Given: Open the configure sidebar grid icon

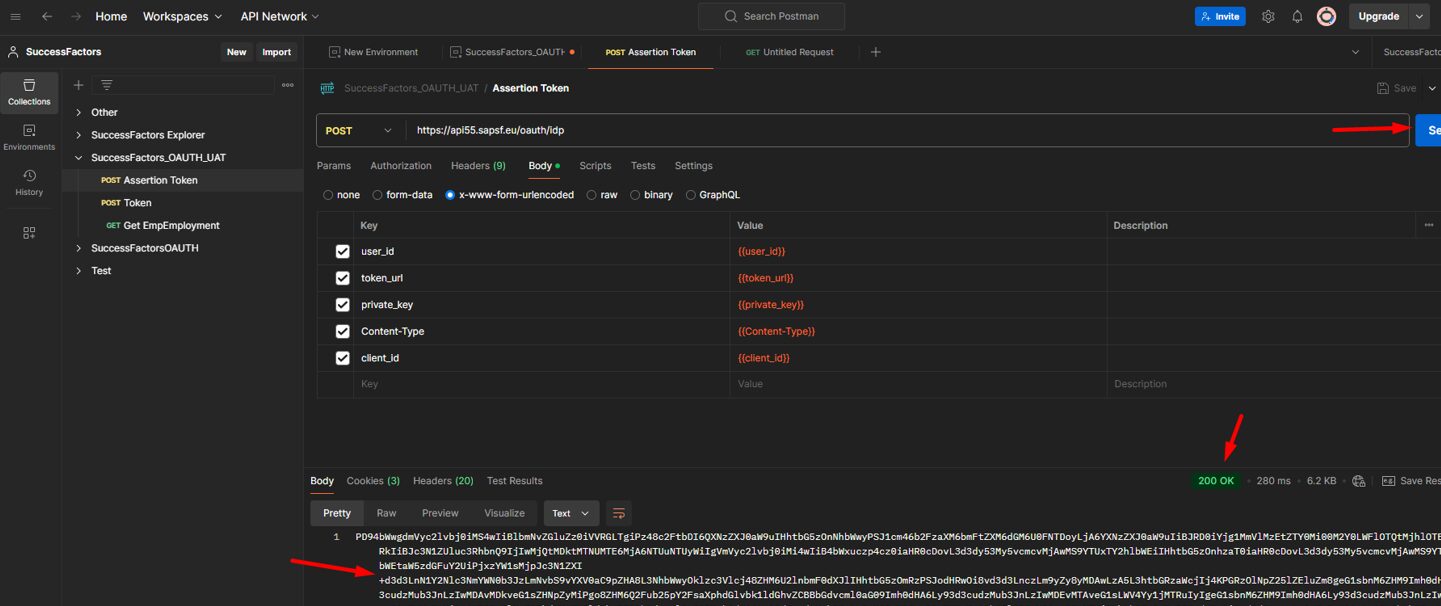Looking at the screenshot, I should click(29, 233).
